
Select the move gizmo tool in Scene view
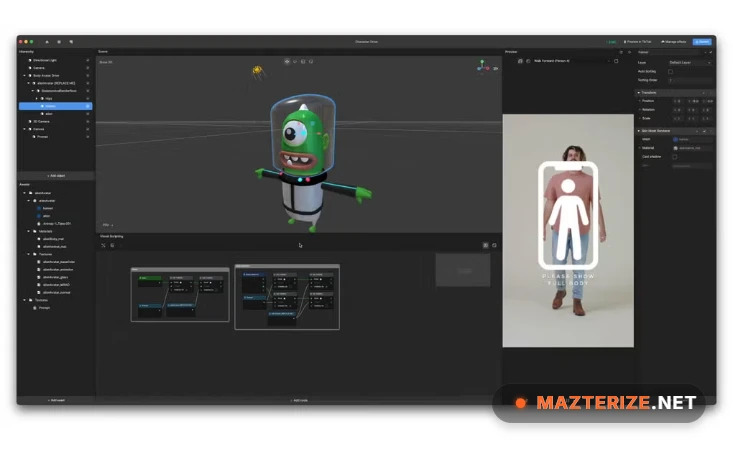[286, 61]
